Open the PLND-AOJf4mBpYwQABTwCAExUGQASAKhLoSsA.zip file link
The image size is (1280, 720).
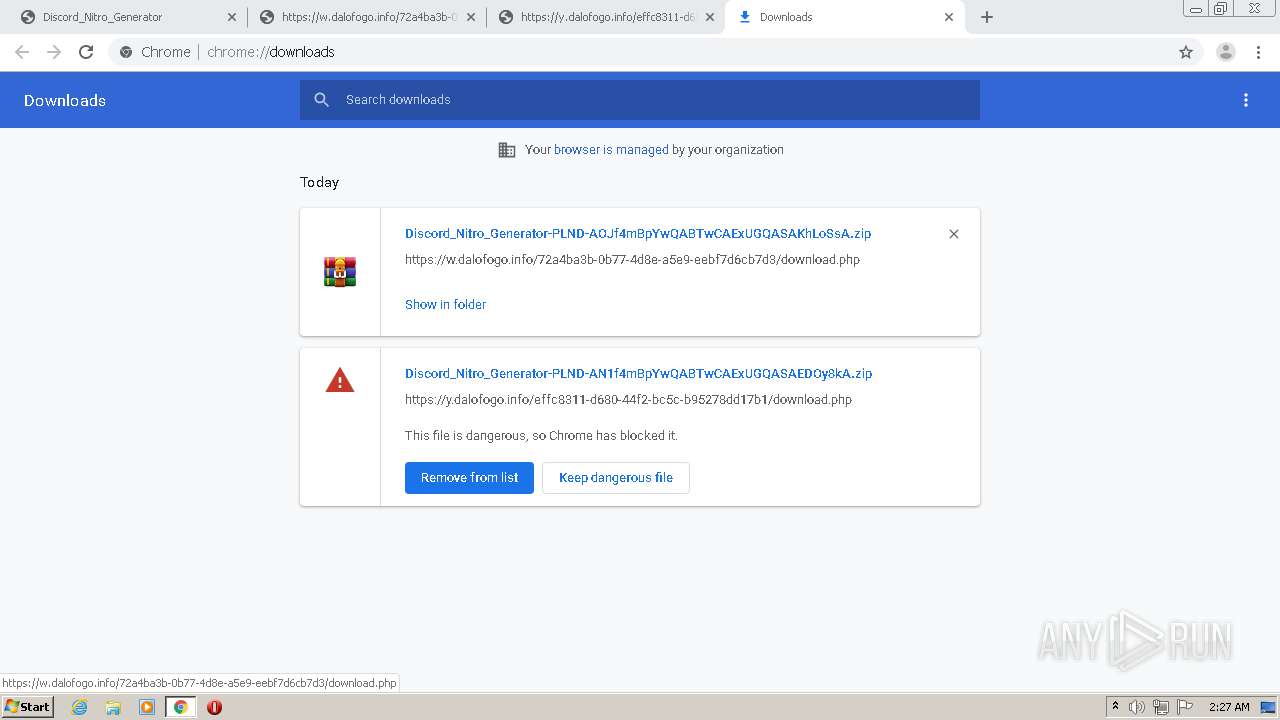click(x=638, y=234)
